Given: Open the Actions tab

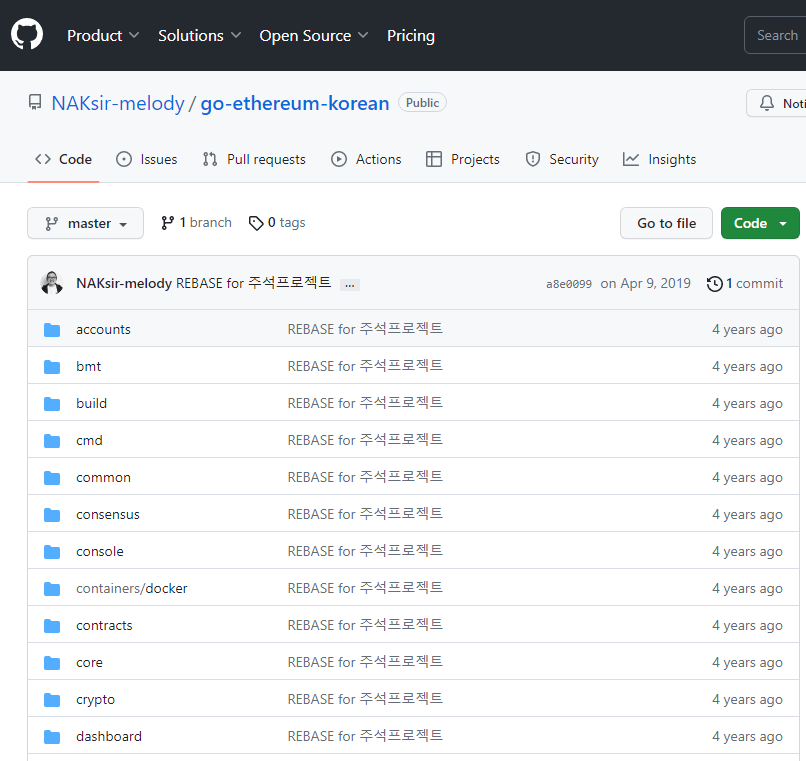Looking at the screenshot, I should (x=366, y=159).
